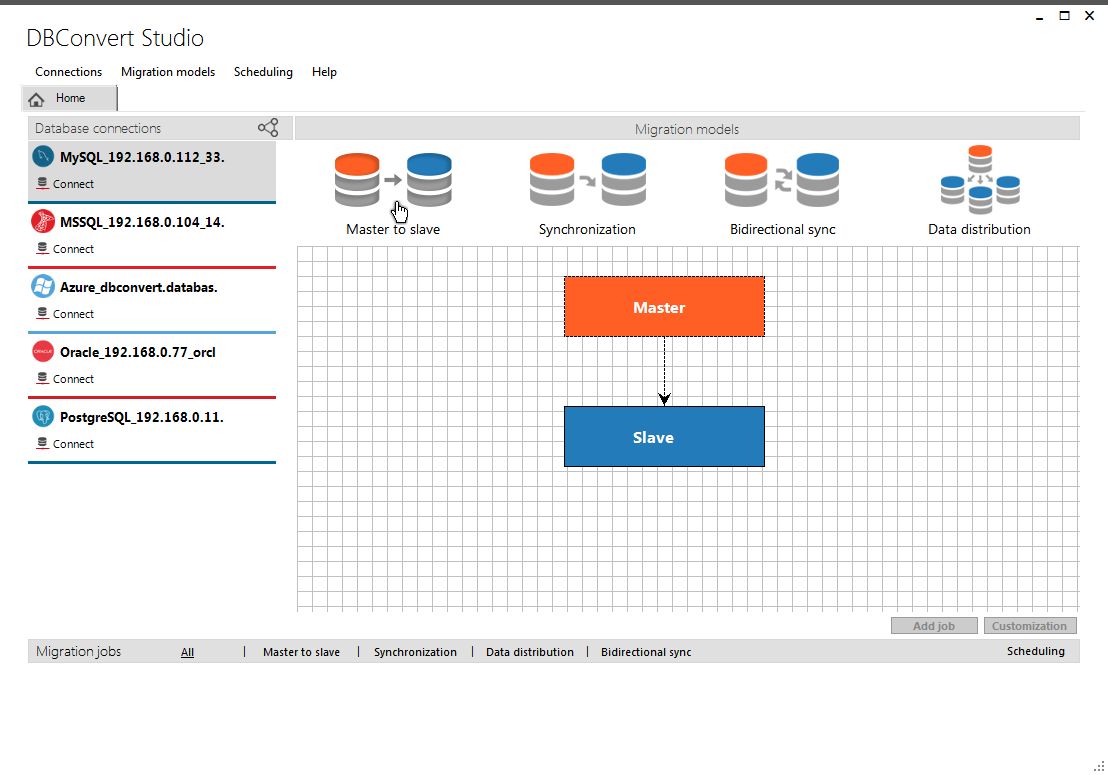The height and width of the screenshot is (775, 1108).
Task: Switch to the Home tab
Action: pyautogui.click(x=68, y=98)
